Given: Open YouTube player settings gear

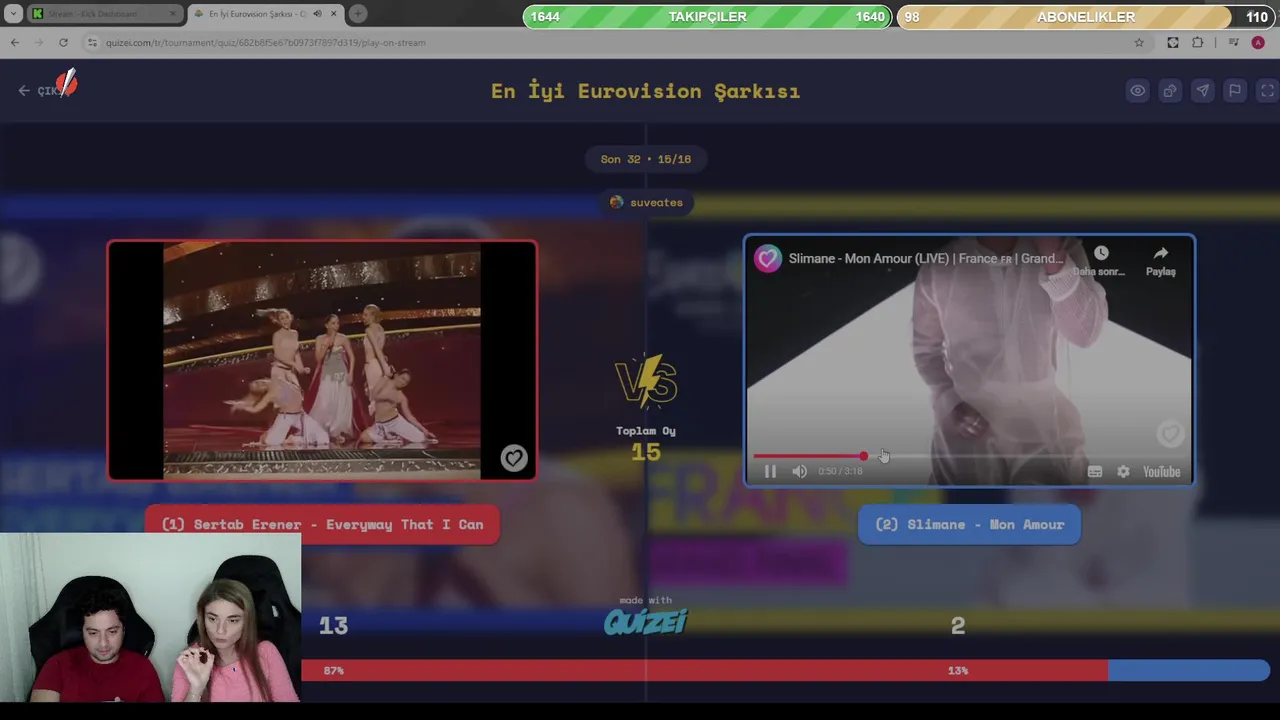Looking at the screenshot, I should click(1123, 472).
